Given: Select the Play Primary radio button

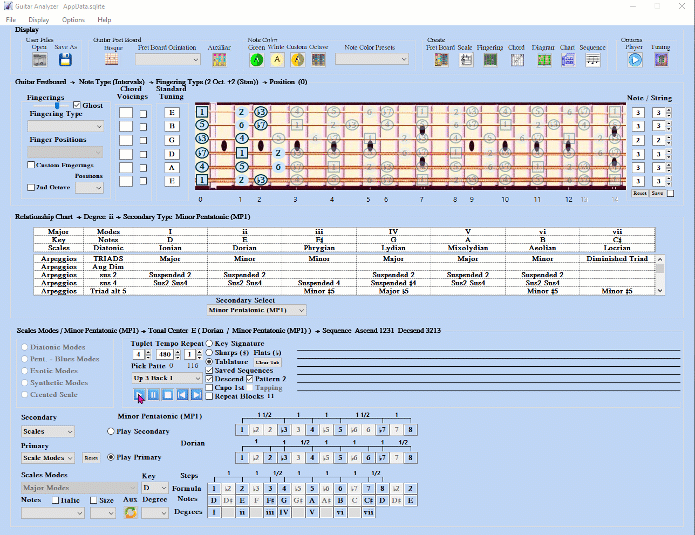Looking at the screenshot, I should (111, 457).
